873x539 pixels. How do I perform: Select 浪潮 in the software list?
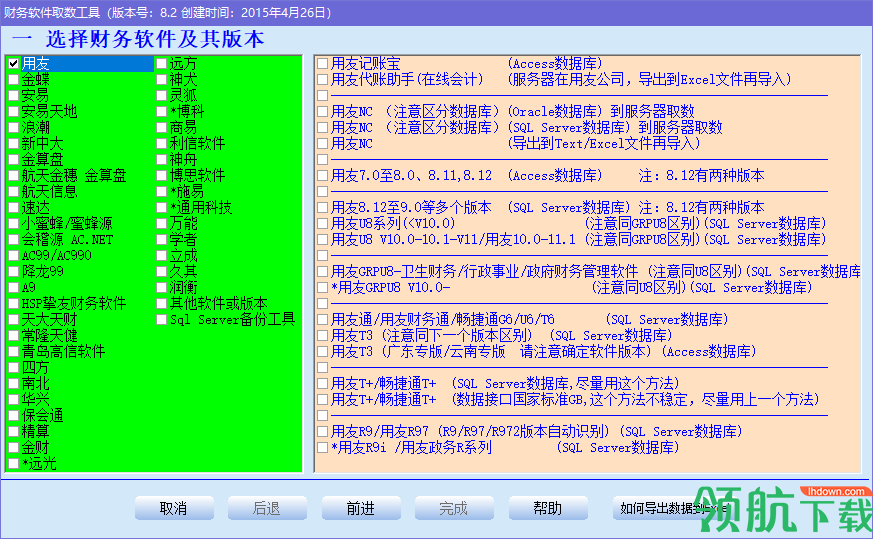(14, 128)
